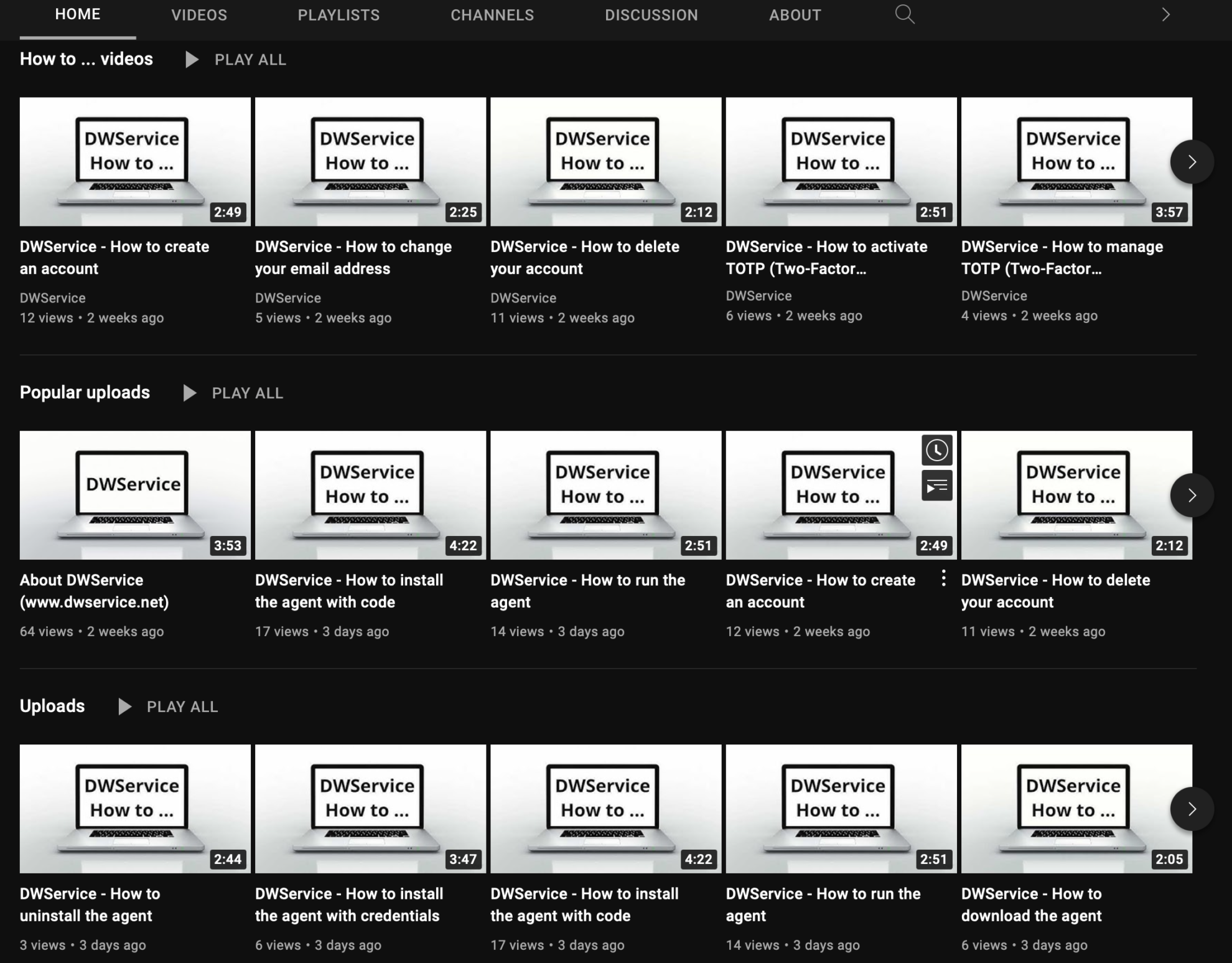Open the CHANNELS tab
The height and width of the screenshot is (963, 1232).
point(492,14)
